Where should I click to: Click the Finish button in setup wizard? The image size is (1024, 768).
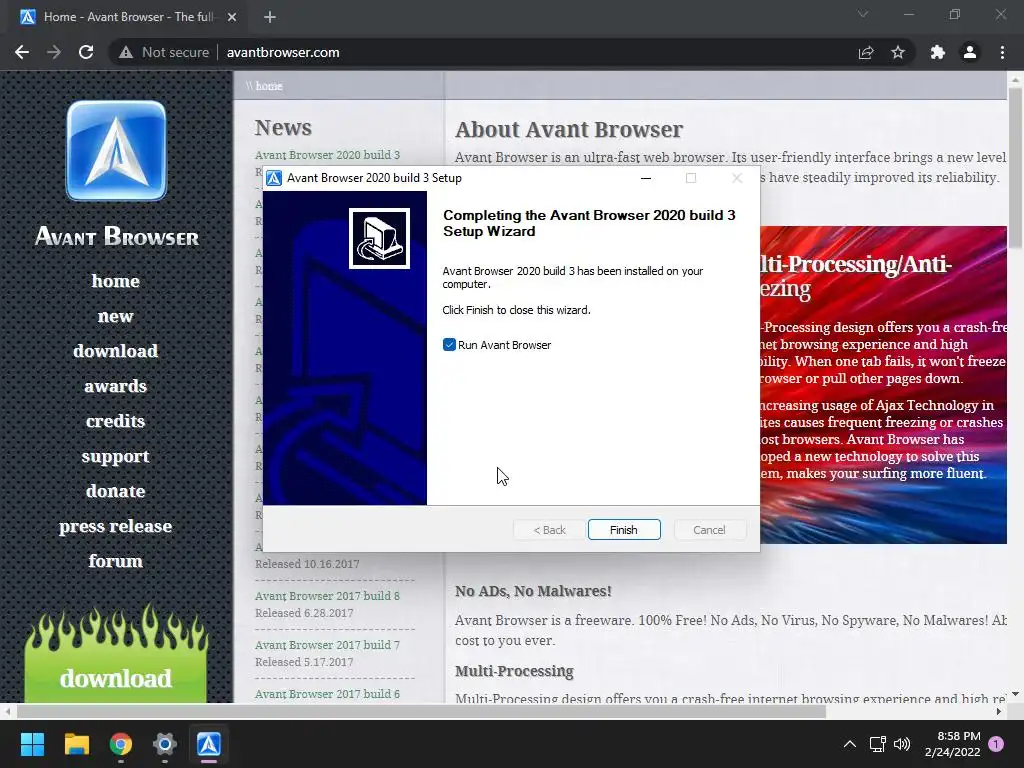pos(624,530)
